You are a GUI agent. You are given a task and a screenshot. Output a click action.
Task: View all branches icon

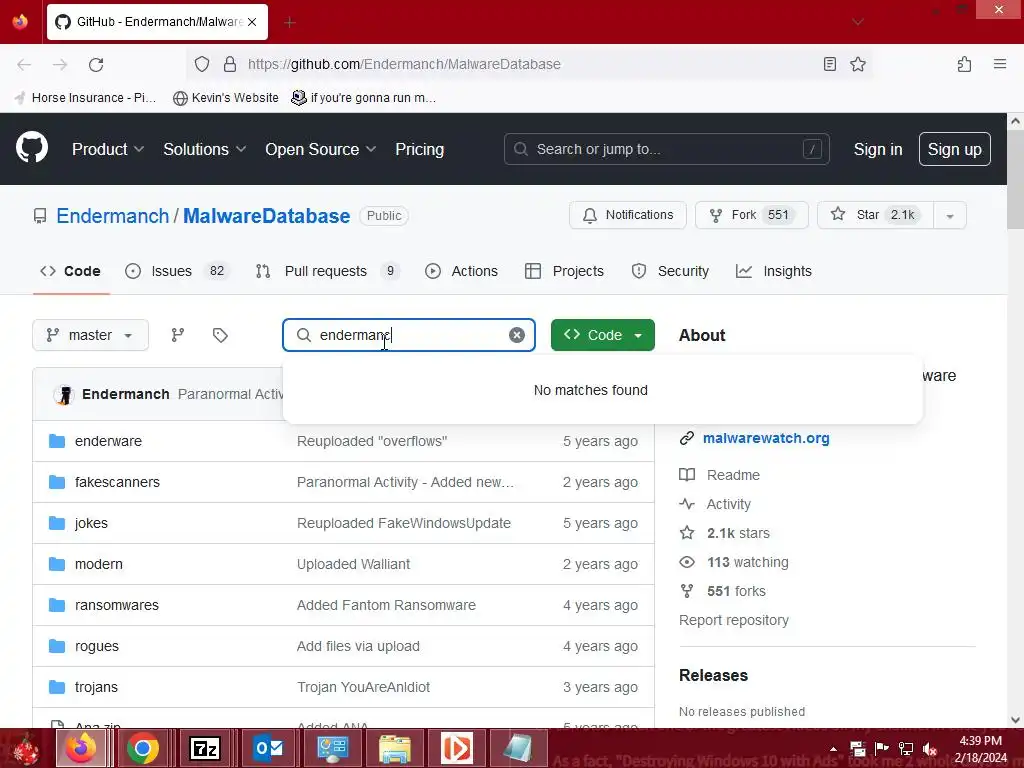178,335
